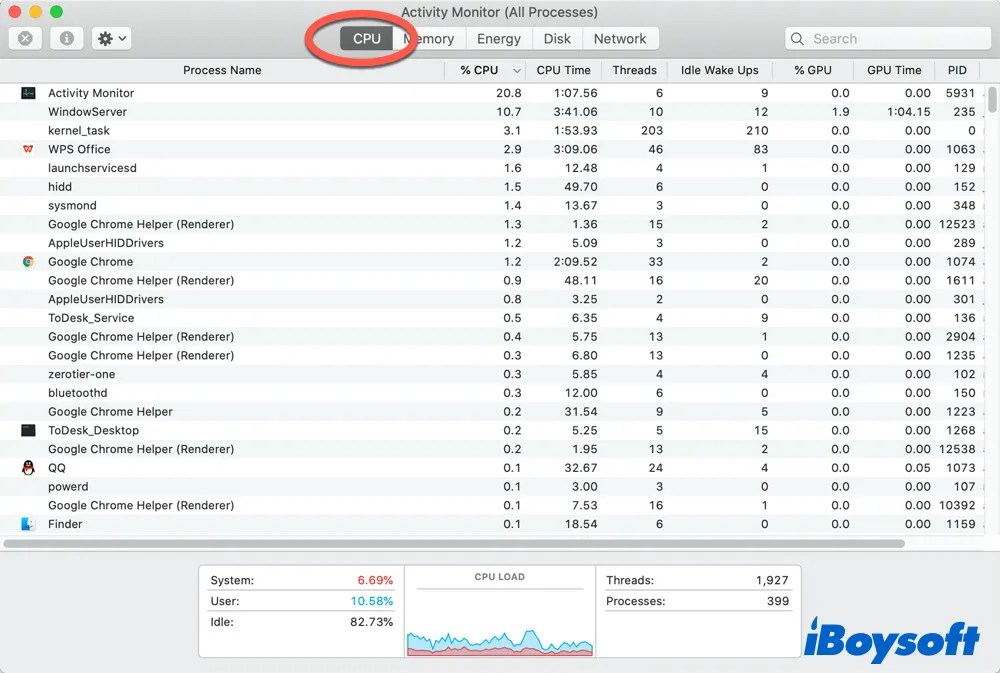The height and width of the screenshot is (673, 1000).
Task: Select the Finder icon in process list
Action: click(x=28, y=523)
